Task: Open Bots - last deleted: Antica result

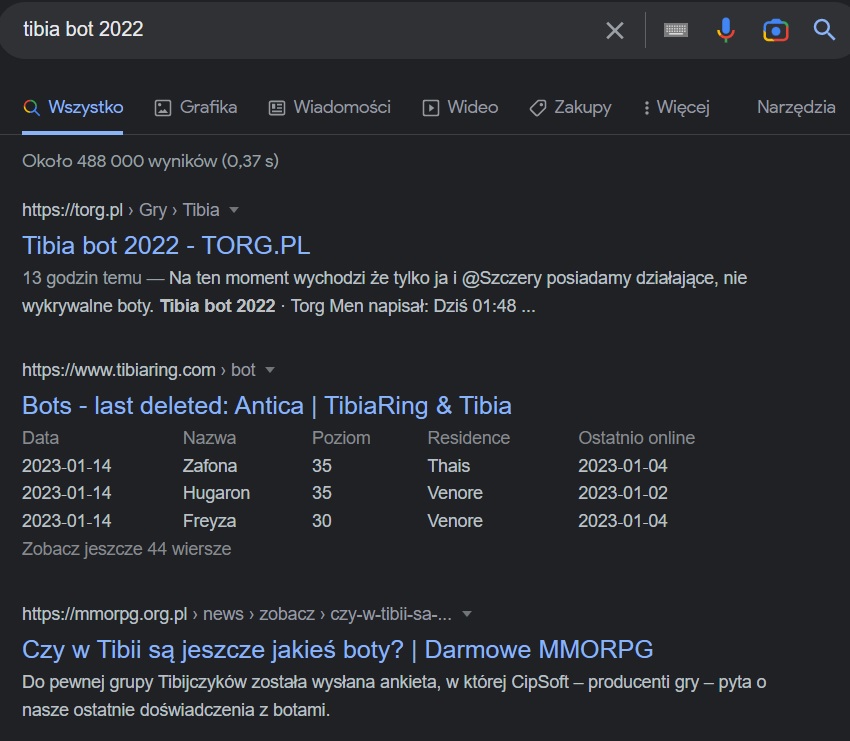Action: (x=266, y=405)
